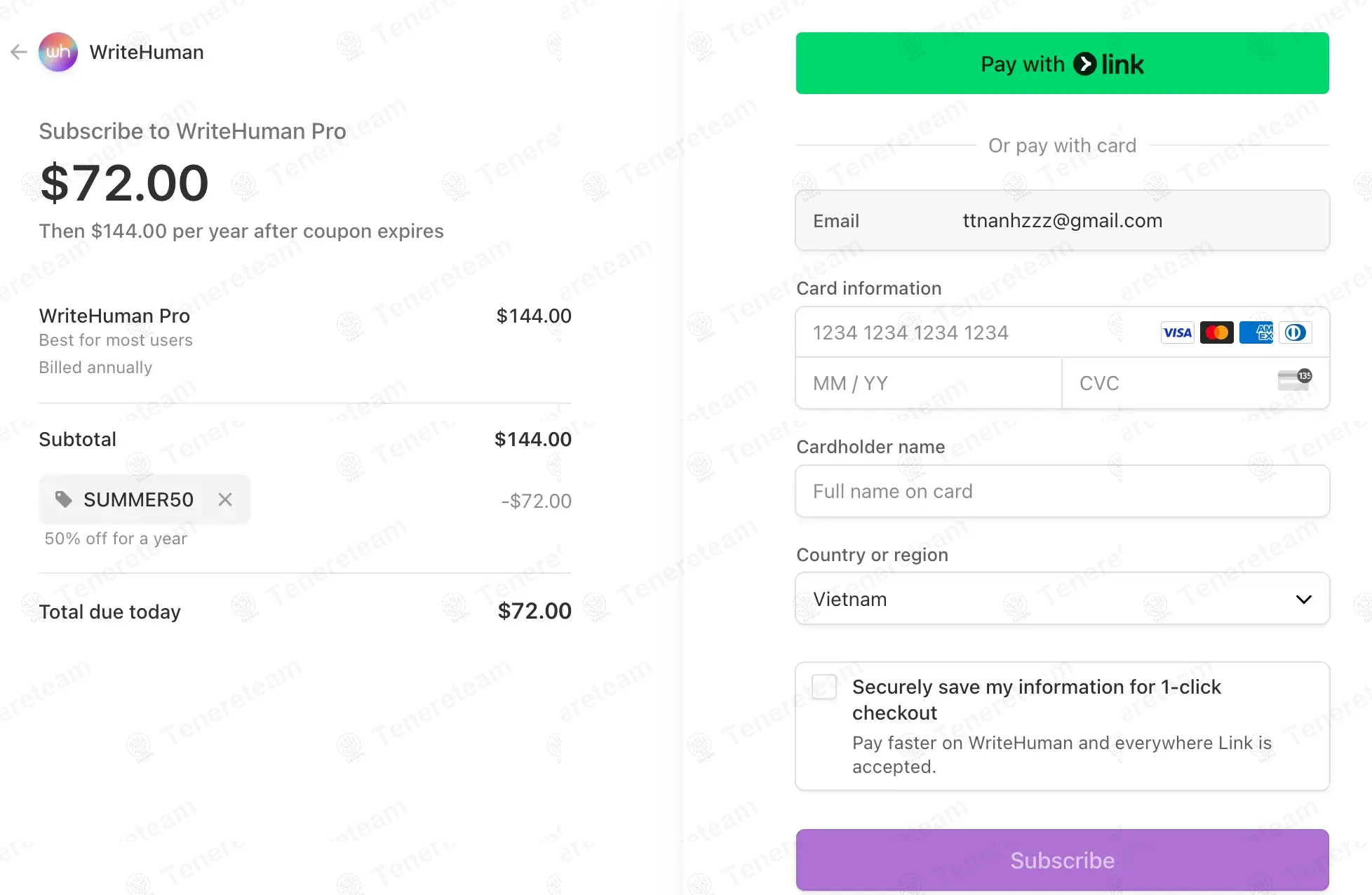1372x895 pixels.
Task: Switch to paying with card section
Action: click(x=1062, y=145)
